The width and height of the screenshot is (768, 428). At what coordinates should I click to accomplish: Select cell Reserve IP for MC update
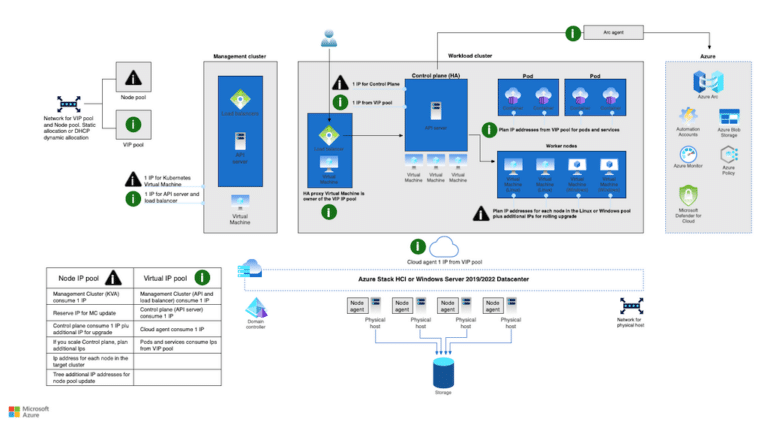click(90, 313)
